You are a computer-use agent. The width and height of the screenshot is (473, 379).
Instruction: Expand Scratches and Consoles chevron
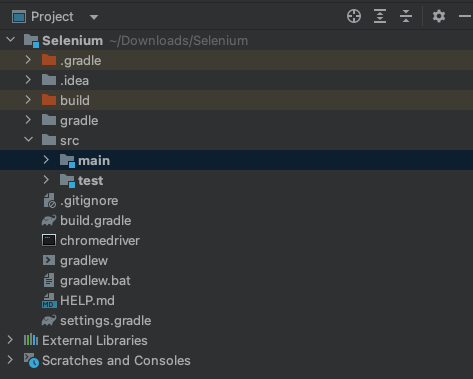10,360
